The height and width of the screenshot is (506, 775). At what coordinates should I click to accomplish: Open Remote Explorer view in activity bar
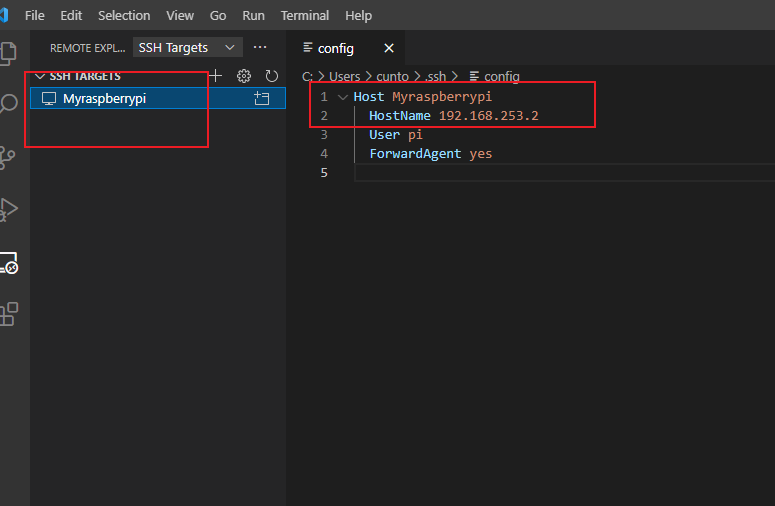point(8,263)
